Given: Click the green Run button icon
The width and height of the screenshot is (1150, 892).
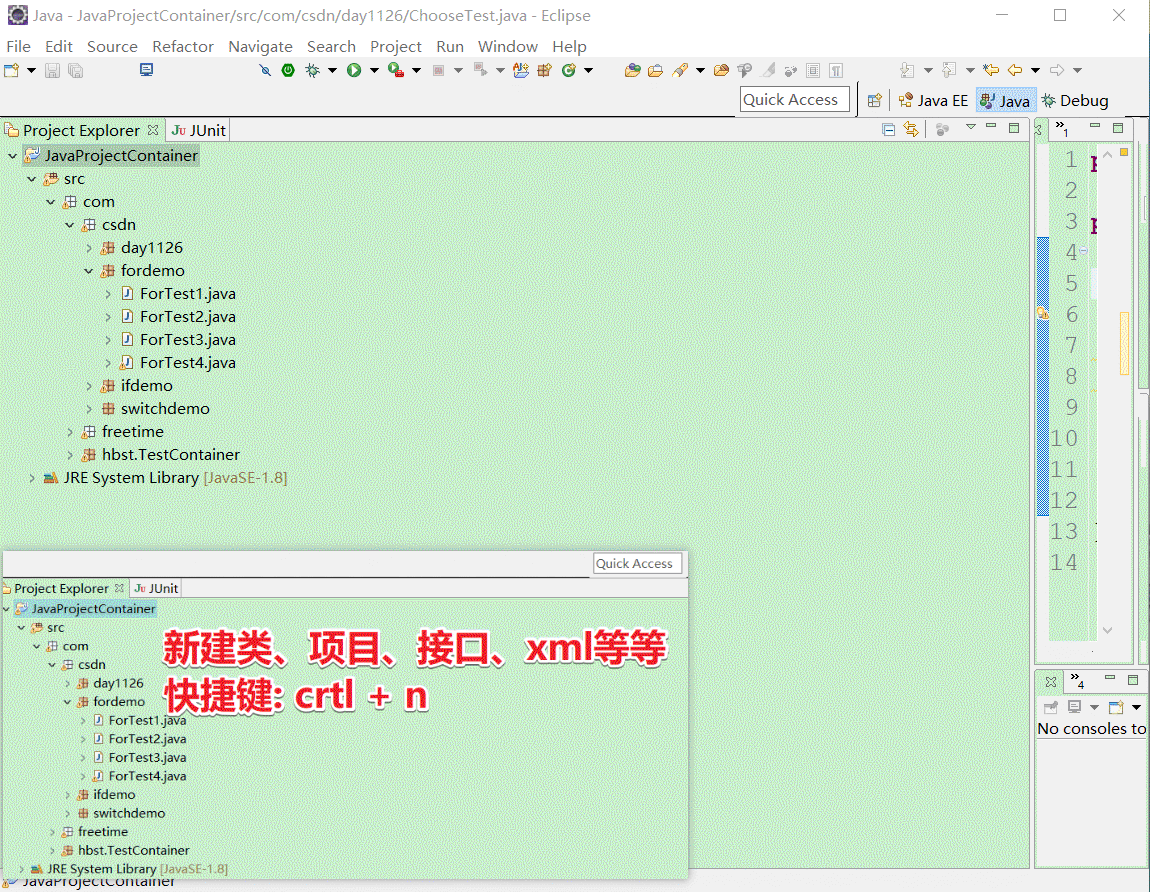Looking at the screenshot, I should click(354, 70).
